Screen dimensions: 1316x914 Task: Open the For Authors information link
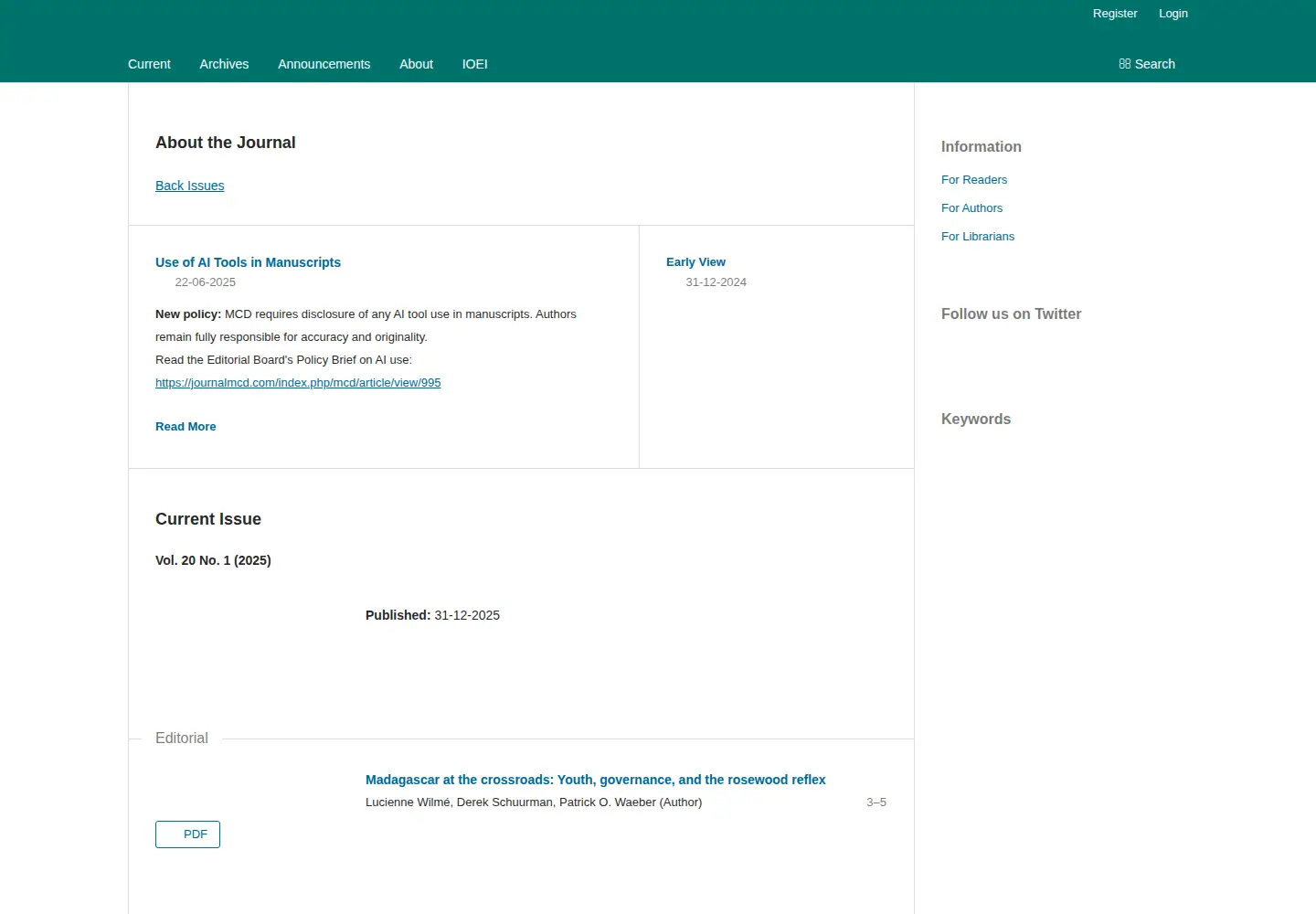click(972, 208)
